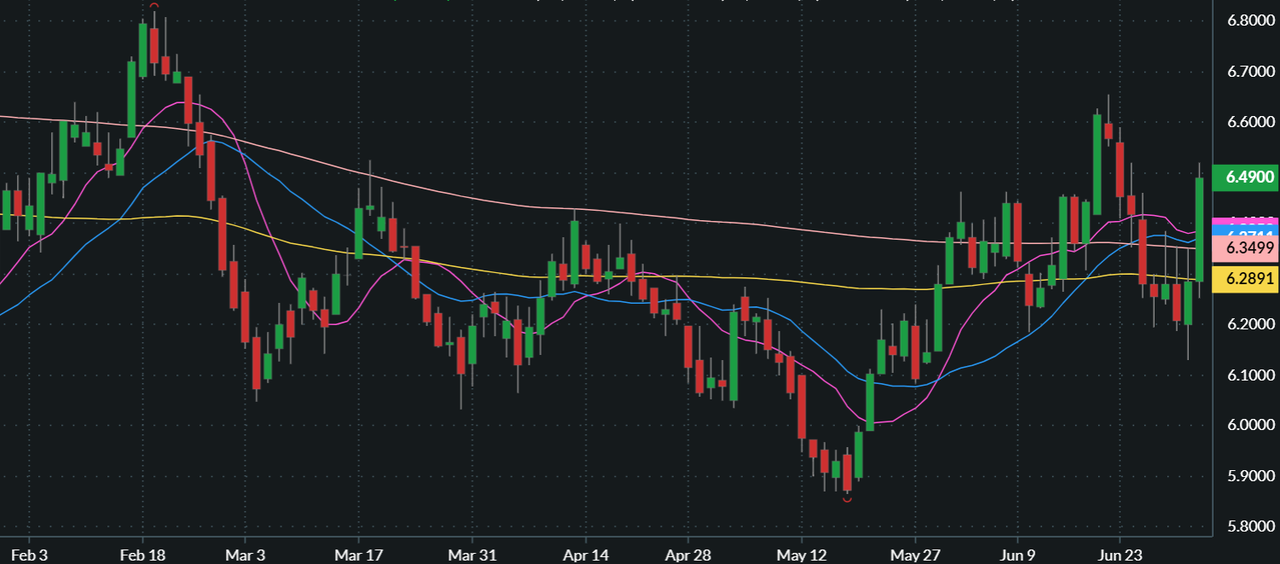The image size is (1280, 564).
Task: Click the pink 6.3499 moving average tag
Action: [1244, 248]
